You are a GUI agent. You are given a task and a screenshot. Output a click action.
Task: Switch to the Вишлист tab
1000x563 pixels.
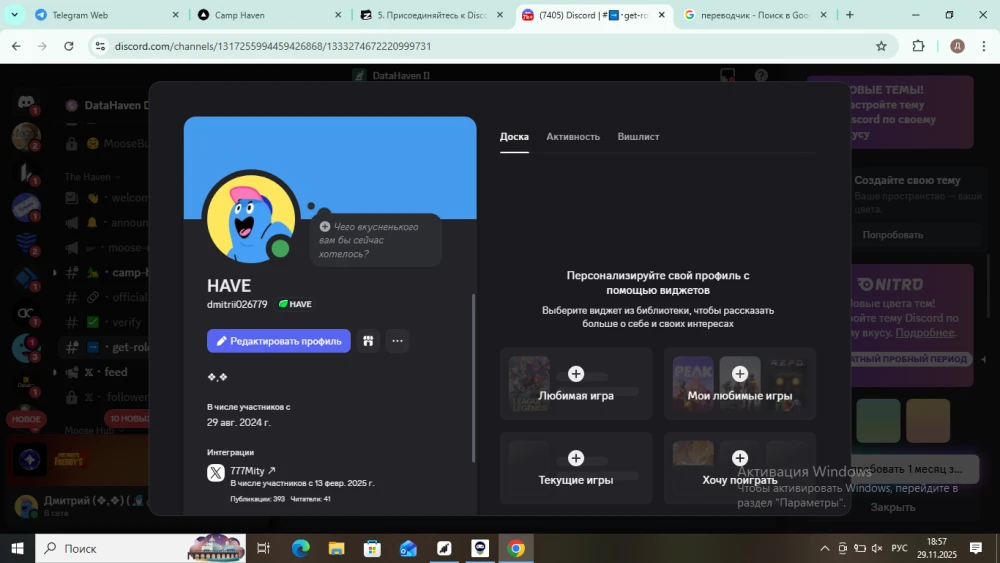tap(638, 137)
